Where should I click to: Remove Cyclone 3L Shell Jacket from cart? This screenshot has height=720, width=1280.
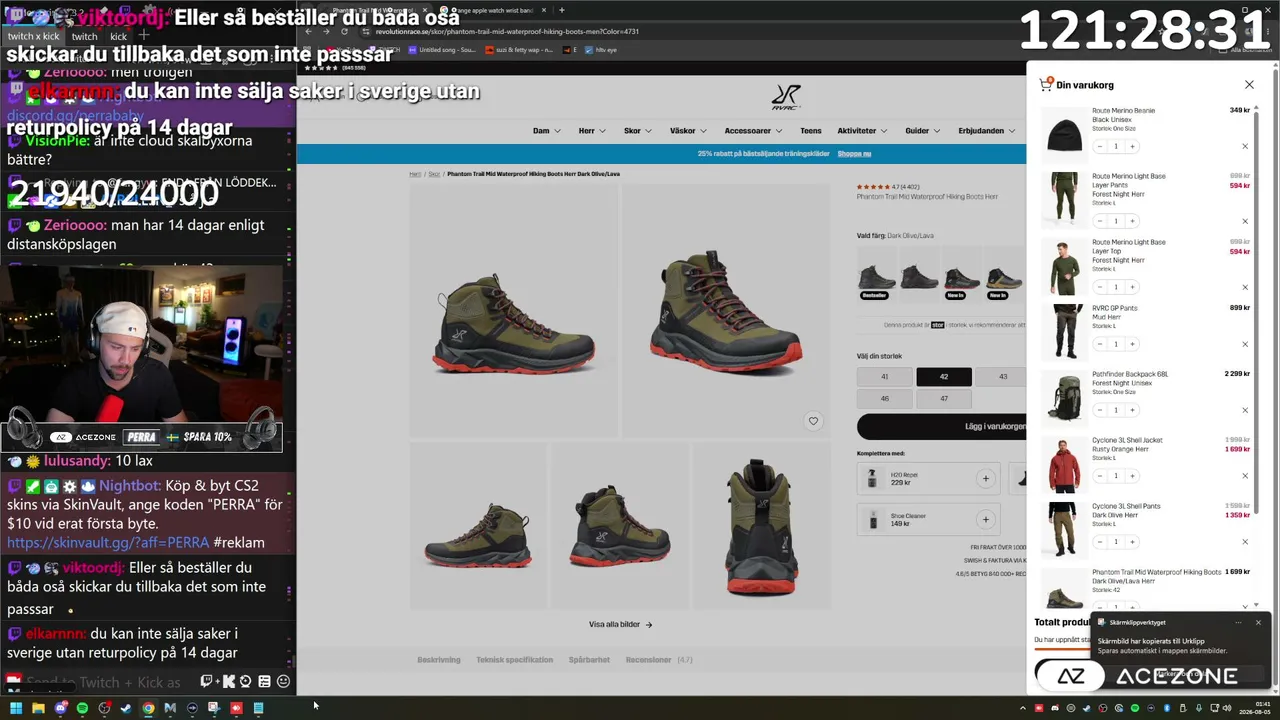[x=1245, y=476]
